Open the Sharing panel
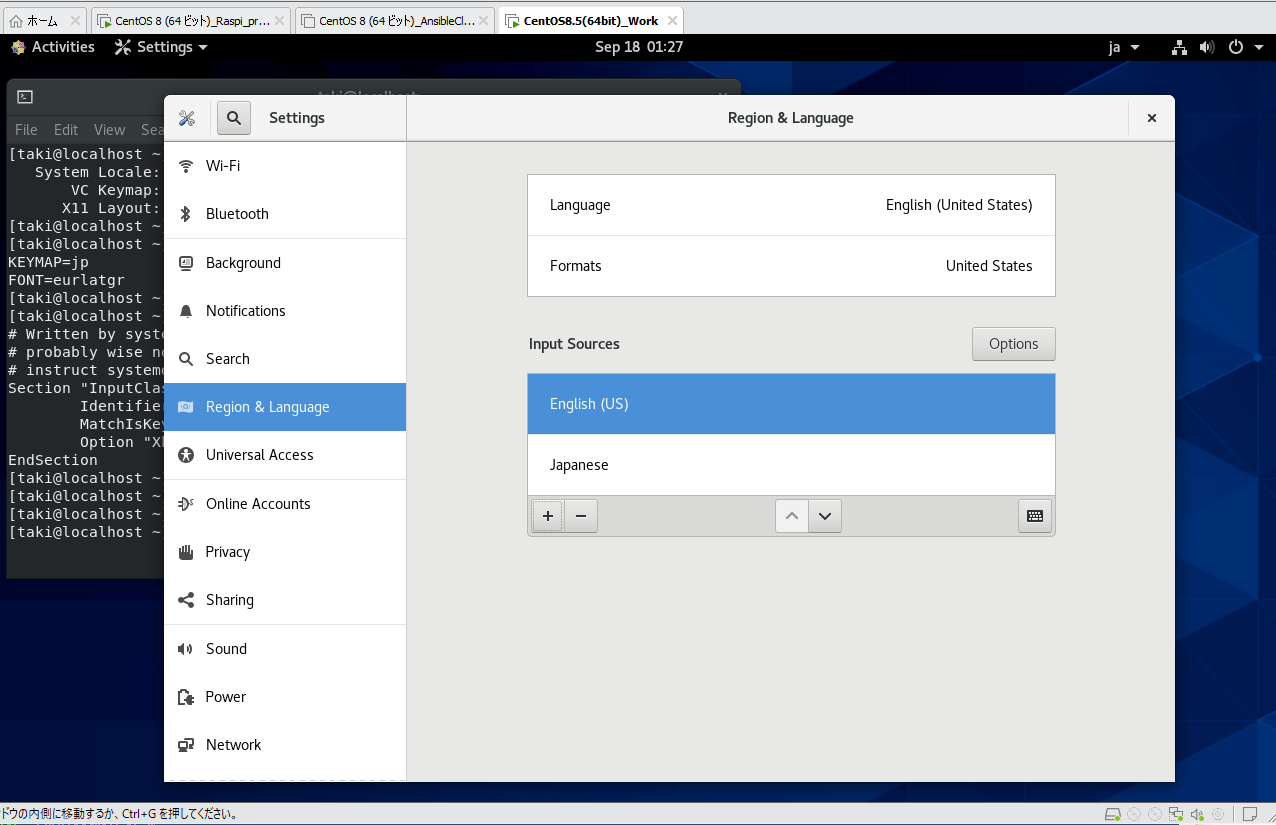 (285, 600)
